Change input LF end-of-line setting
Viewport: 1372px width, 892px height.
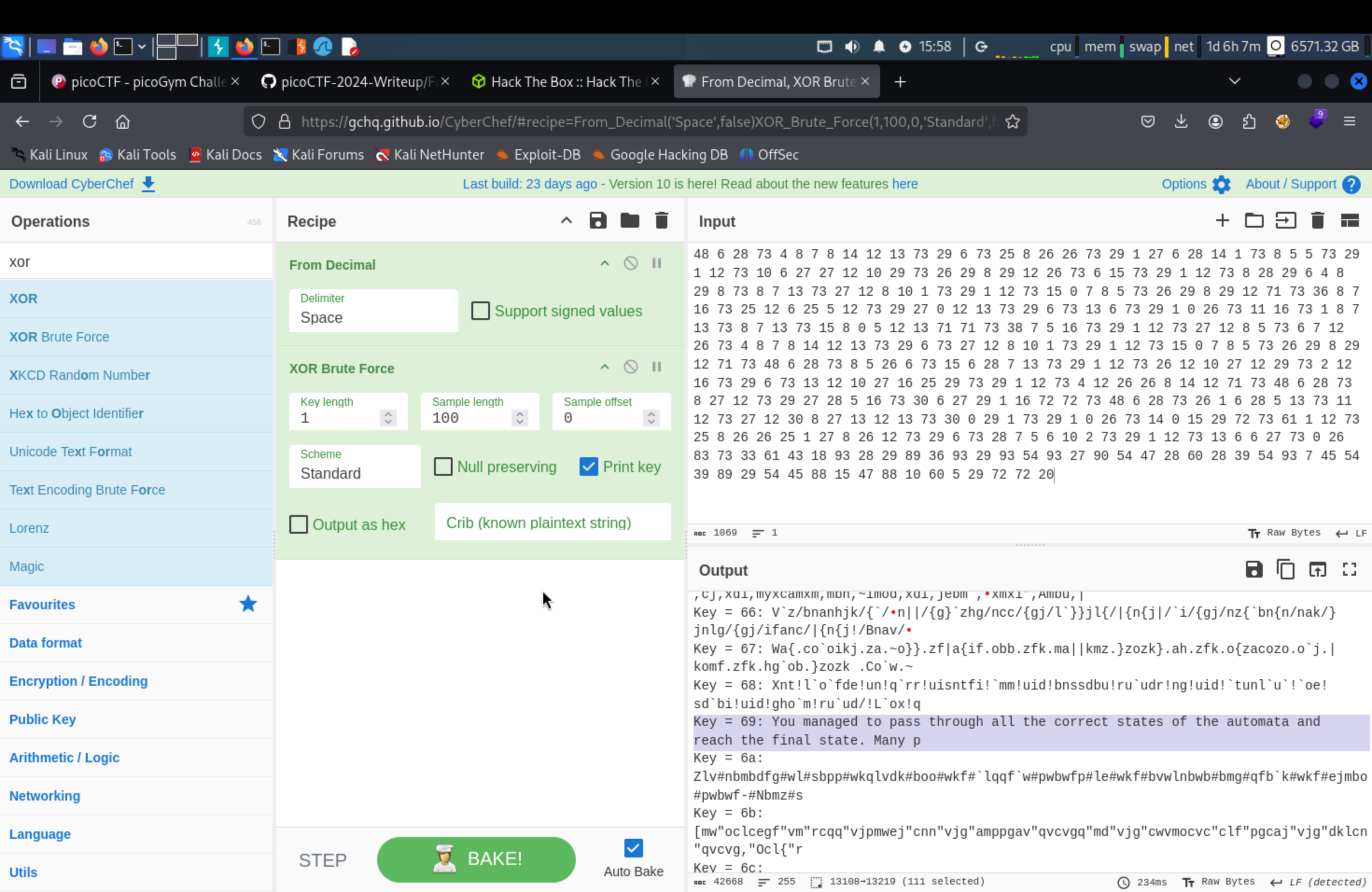pyautogui.click(x=1351, y=533)
